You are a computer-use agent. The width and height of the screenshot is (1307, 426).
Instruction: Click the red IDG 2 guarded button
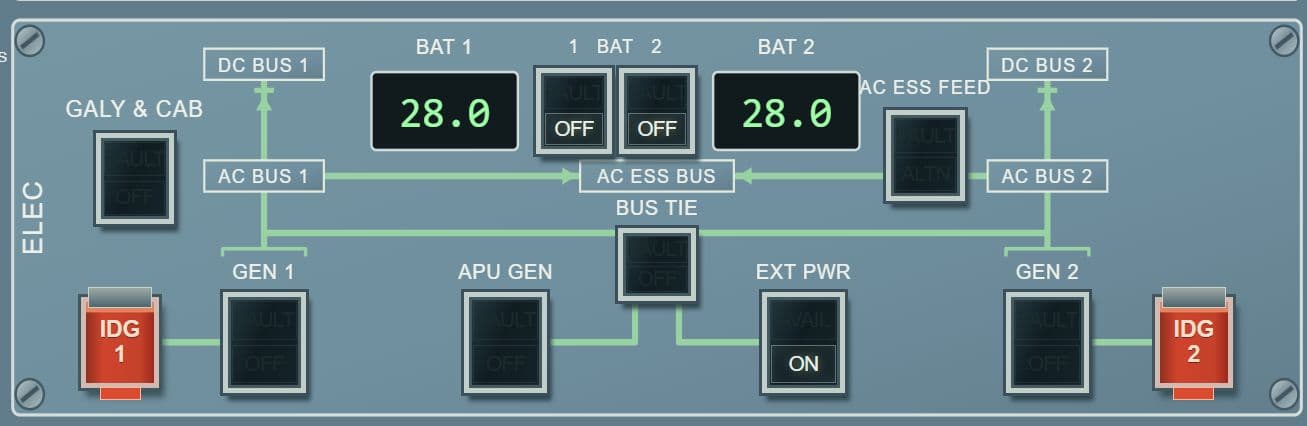pyautogui.click(x=1193, y=343)
